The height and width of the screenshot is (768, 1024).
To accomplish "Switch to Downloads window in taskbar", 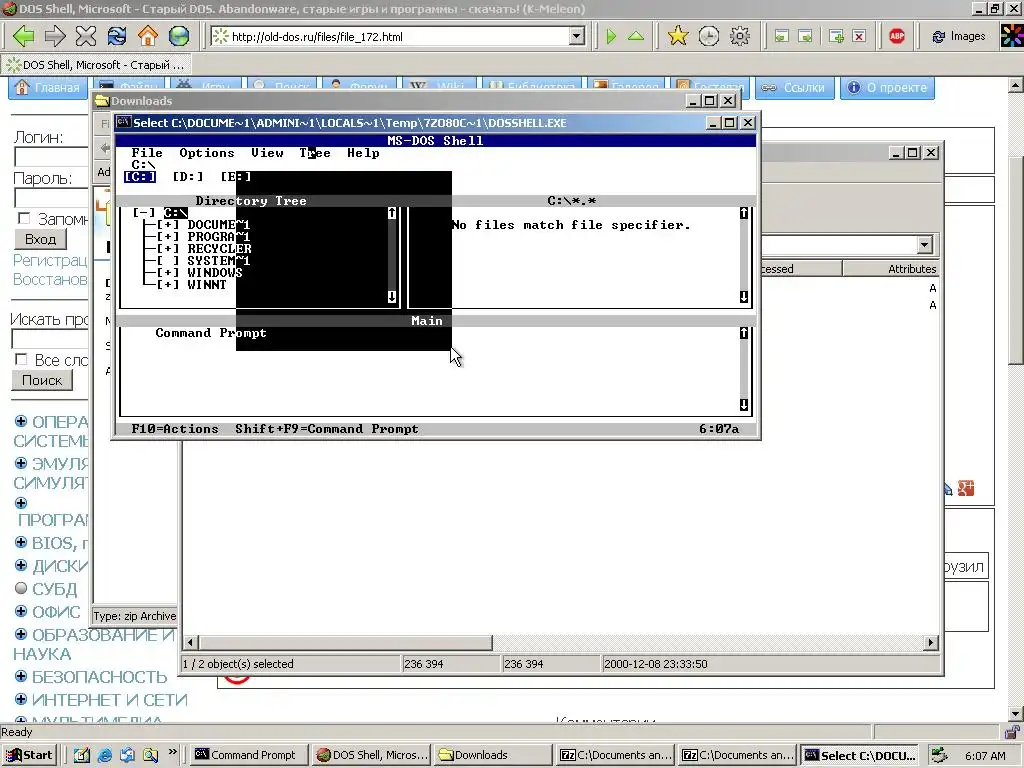I will (x=494, y=755).
